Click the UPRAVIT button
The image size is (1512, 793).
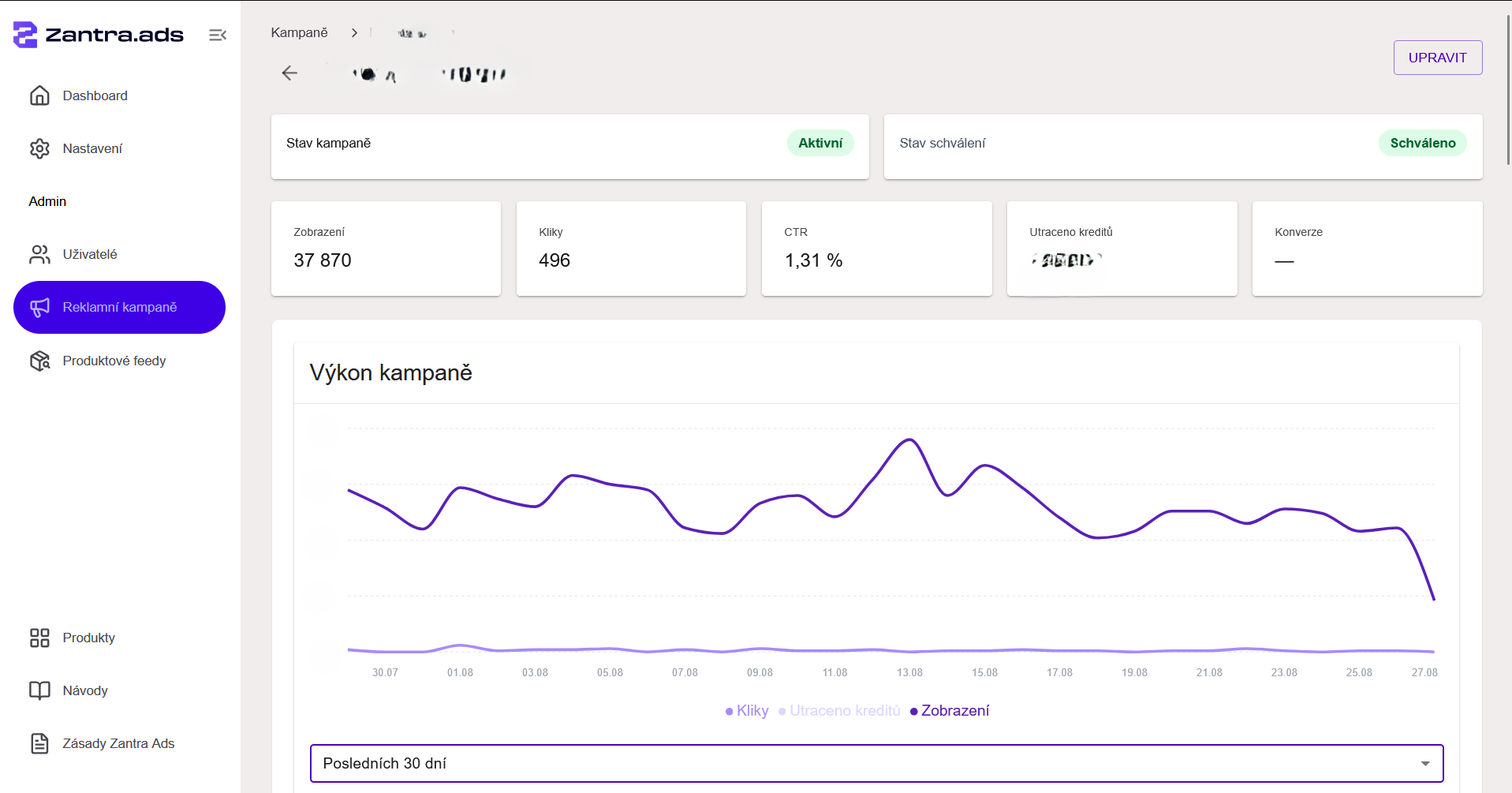[x=1437, y=58]
